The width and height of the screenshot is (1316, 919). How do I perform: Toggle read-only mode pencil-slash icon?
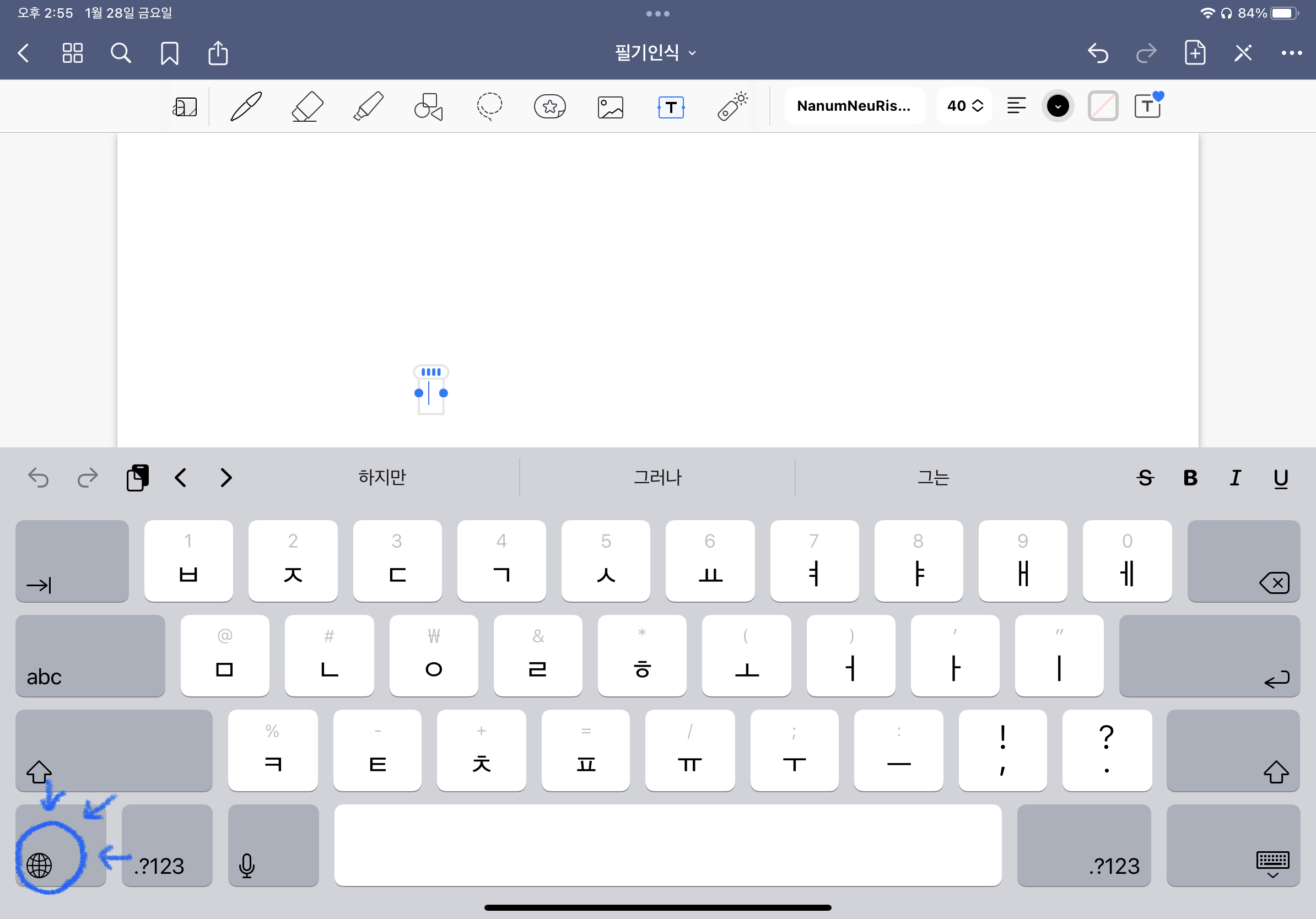(x=1243, y=53)
